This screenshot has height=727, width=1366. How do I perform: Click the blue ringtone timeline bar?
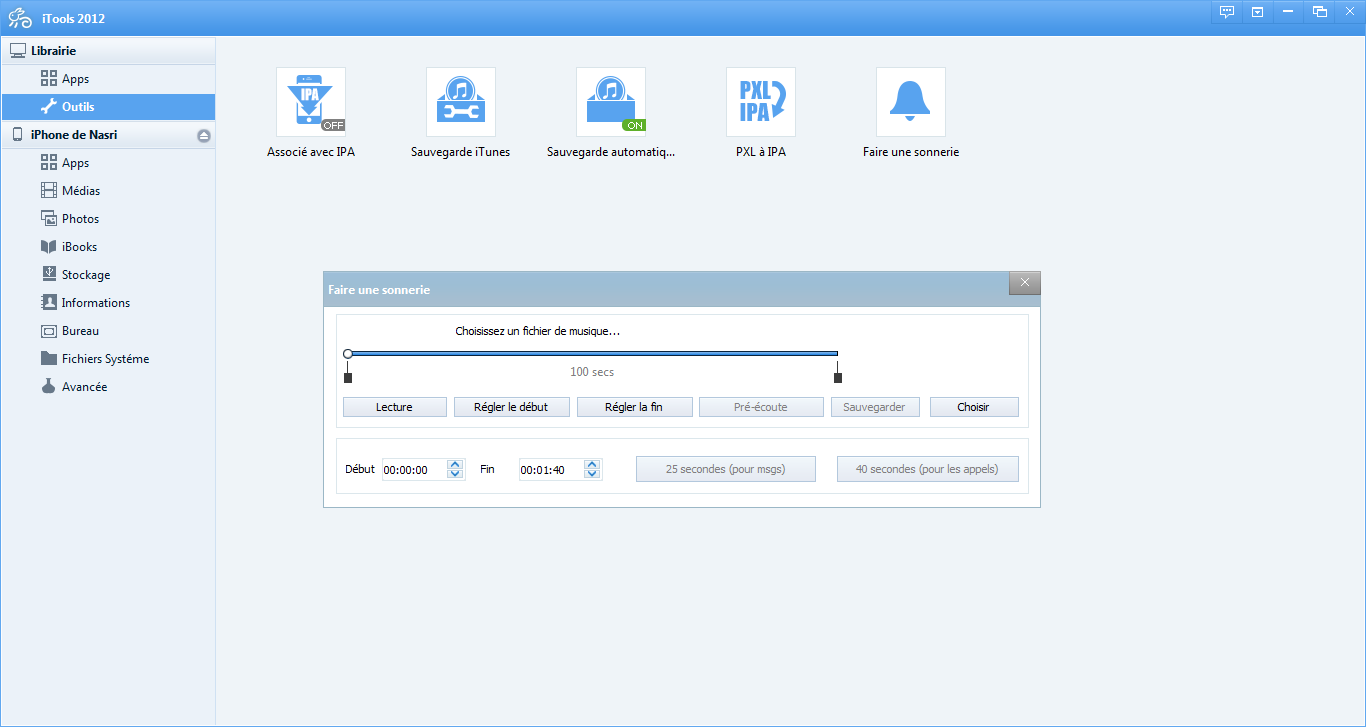593,353
